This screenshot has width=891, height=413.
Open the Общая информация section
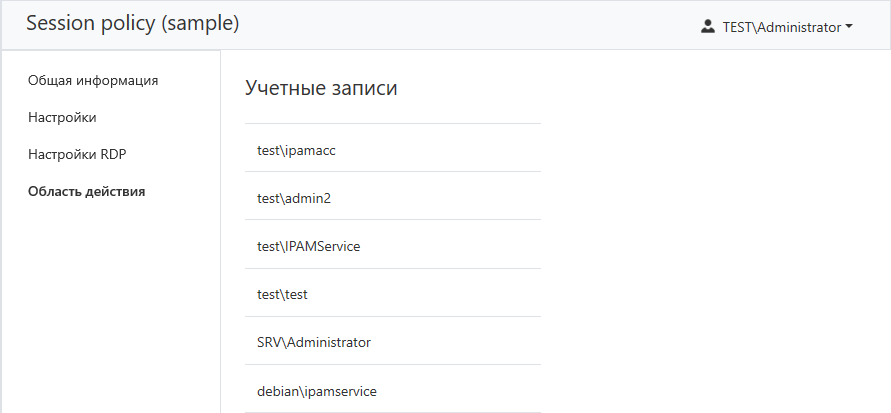[93, 80]
